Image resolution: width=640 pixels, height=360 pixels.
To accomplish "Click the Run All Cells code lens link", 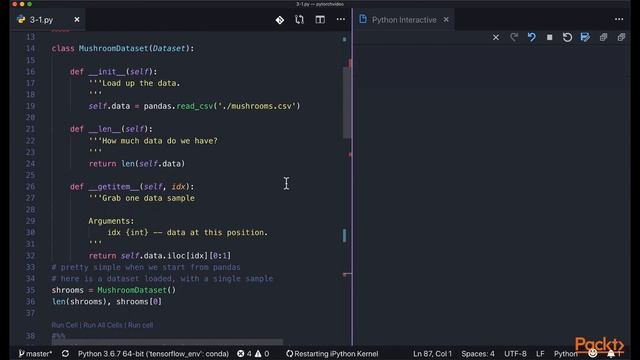I will pyautogui.click(x=103, y=325).
